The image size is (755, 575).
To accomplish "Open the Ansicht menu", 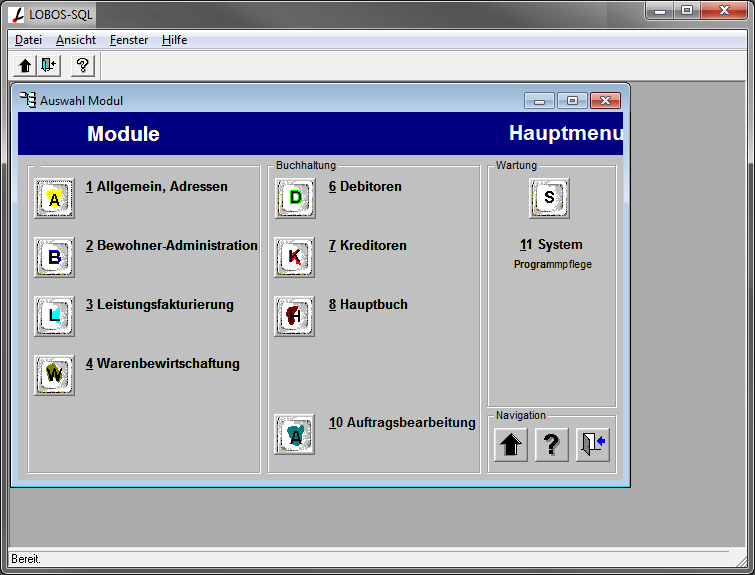I will click(x=76, y=40).
